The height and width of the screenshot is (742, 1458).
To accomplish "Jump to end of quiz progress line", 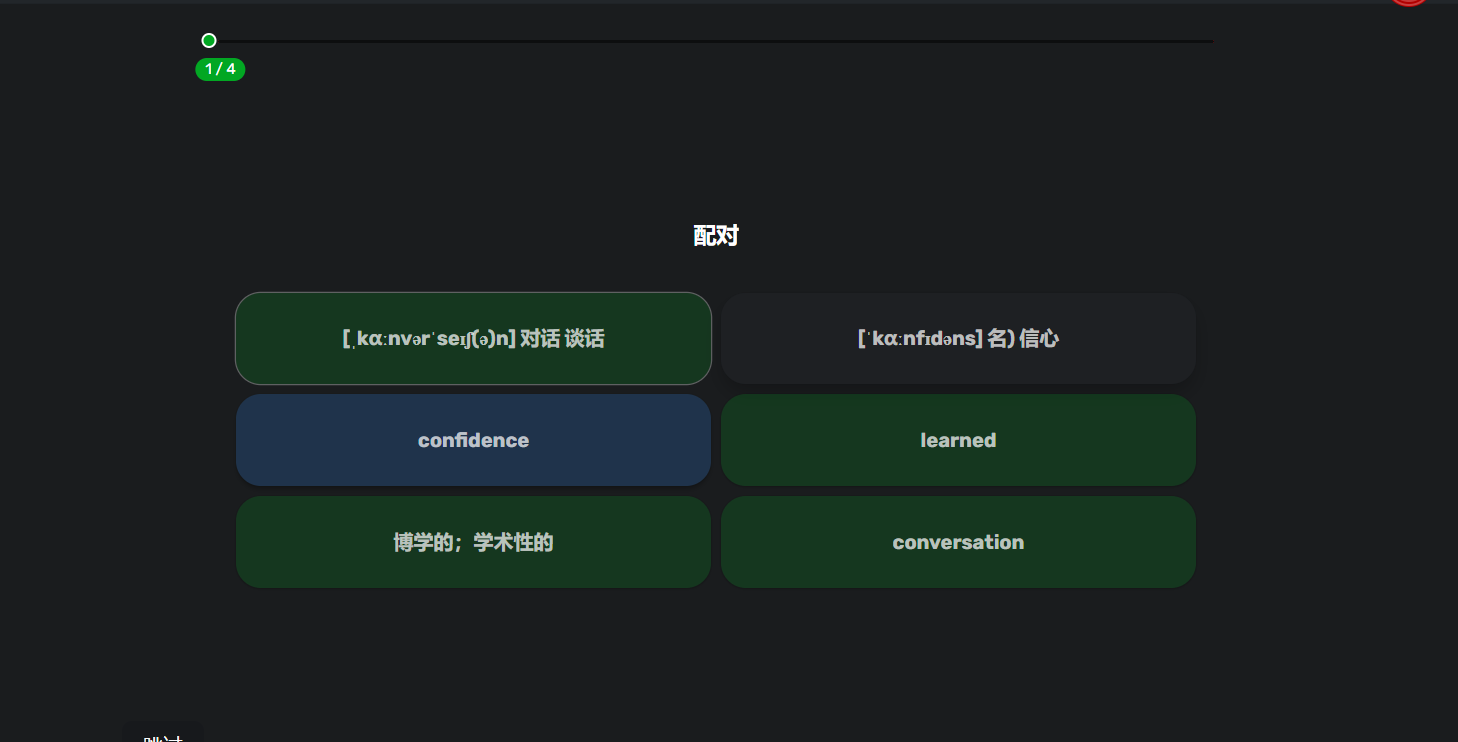I will (1210, 41).
